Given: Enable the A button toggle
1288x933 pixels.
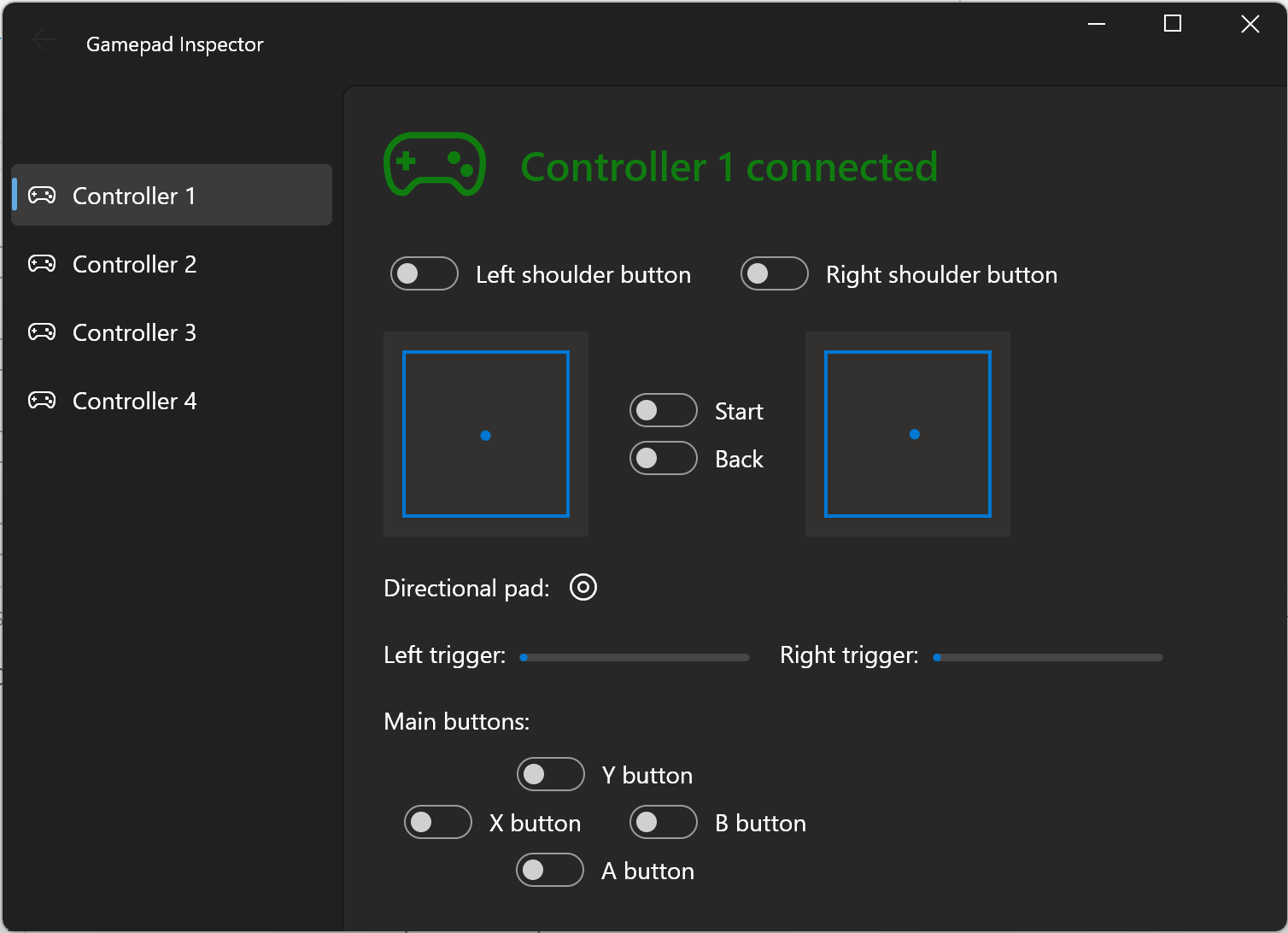Looking at the screenshot, I should [x=549, y=870].
